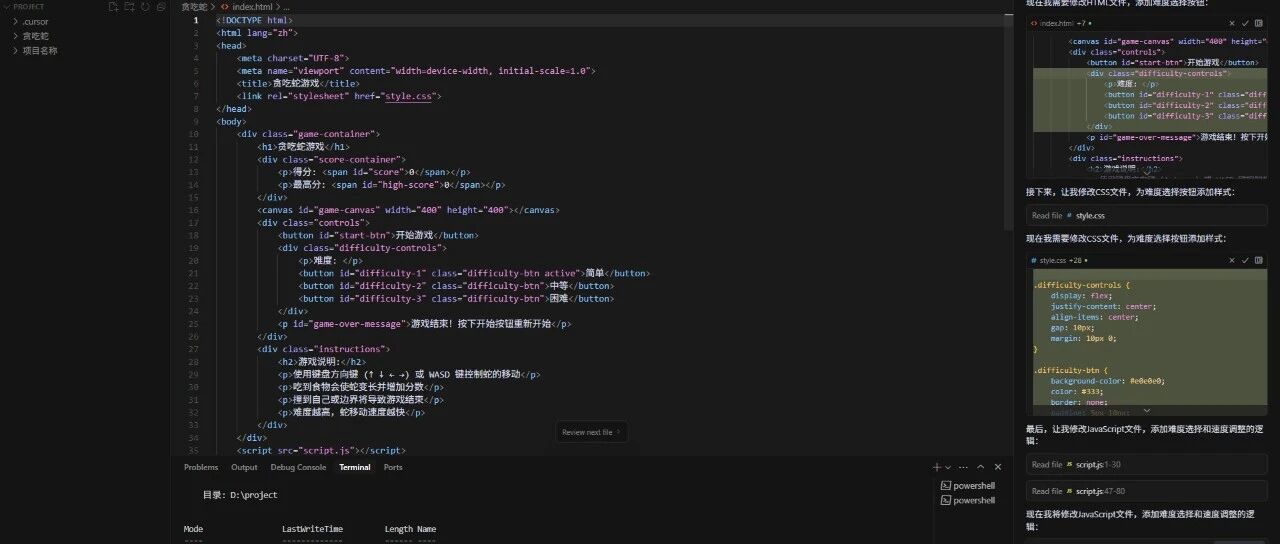Accept style.css changes with checkmark icon
This screenshot has height=544, width=1280.
pos(1245,260)
